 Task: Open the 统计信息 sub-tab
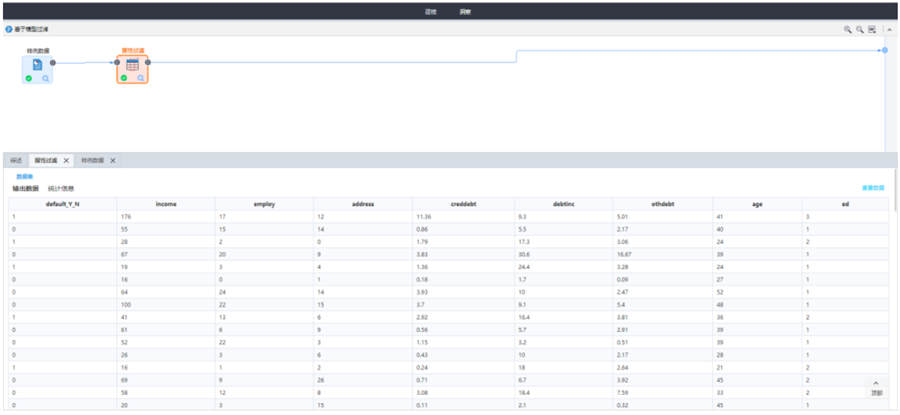tap(61, 188)
